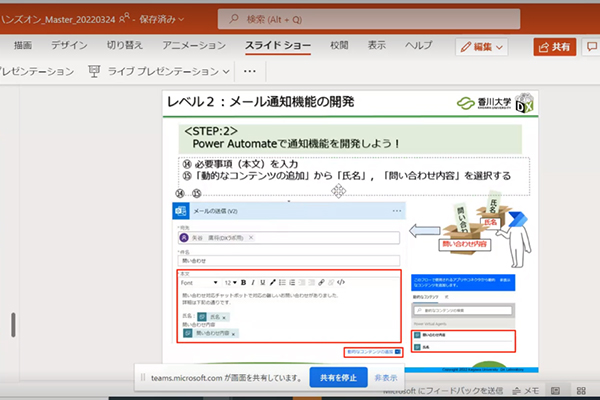Click the Bold B icon in editor
Viewport: 600px width, 400px height.
pyautogui.click(x=243, y=282)
